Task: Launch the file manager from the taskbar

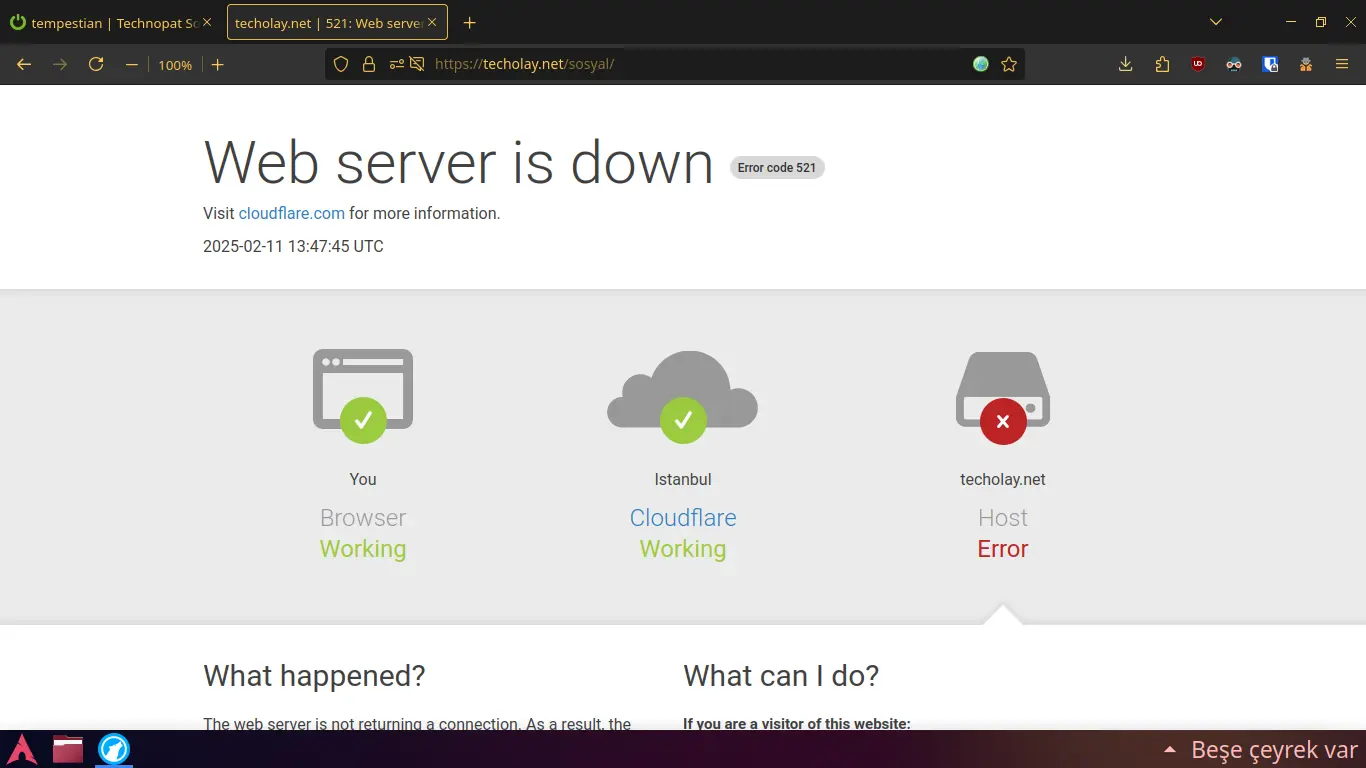Action: click(x=68, y=749)
